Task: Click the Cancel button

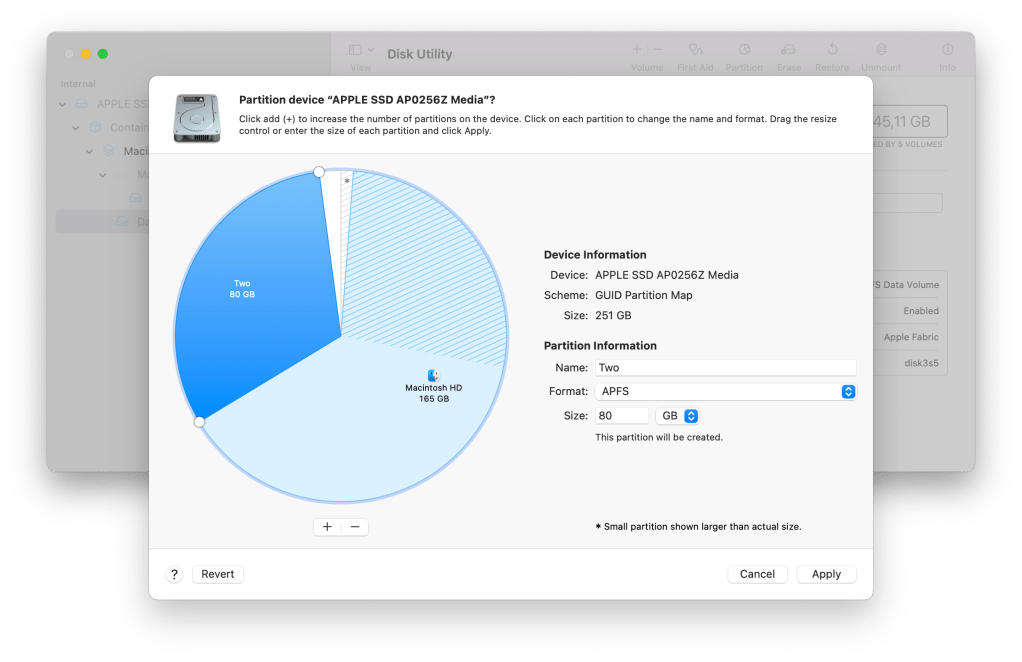Action: coord(757,574)
